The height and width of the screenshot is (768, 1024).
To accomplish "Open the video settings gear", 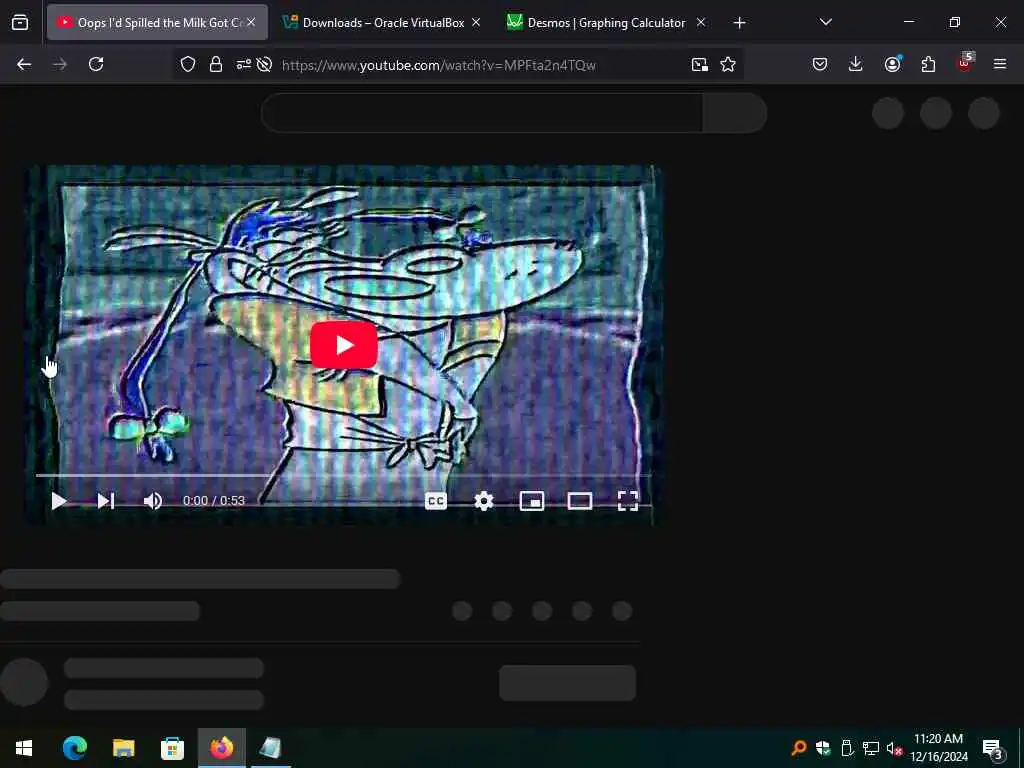I will tap(483, 501).
